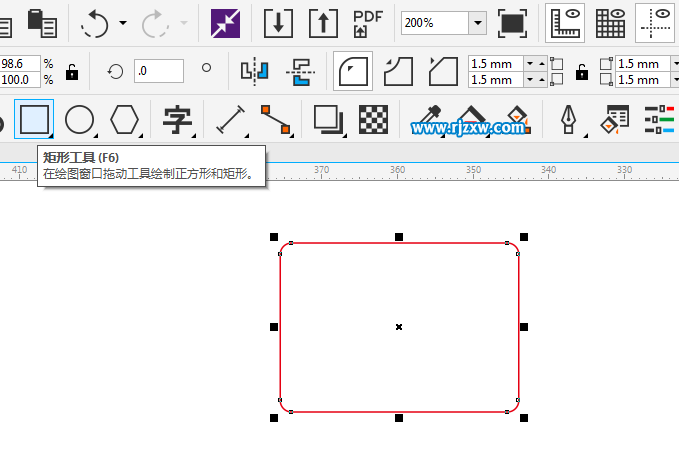Click the Undo button

(94, 22)
